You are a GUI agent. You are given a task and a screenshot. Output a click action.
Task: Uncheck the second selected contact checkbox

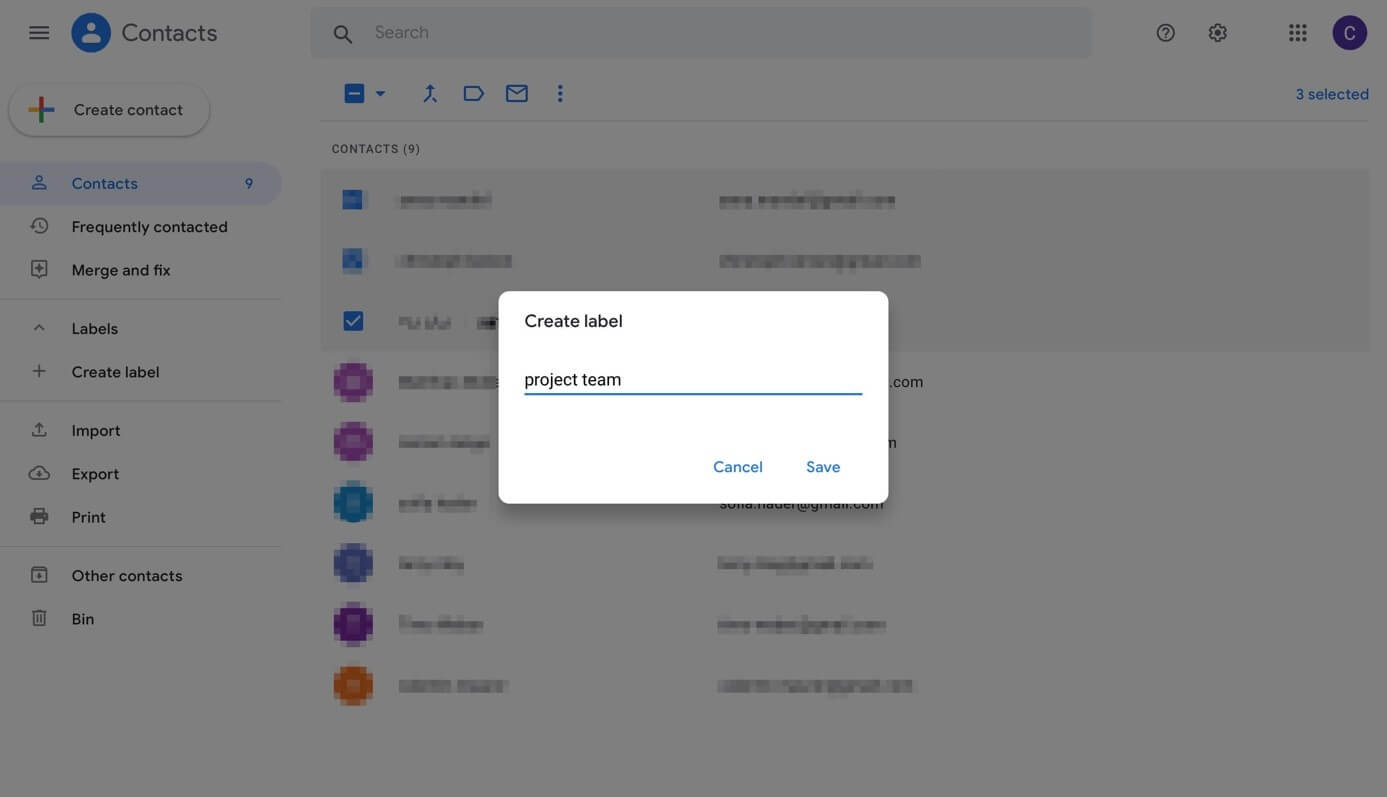tap(353, 260)
